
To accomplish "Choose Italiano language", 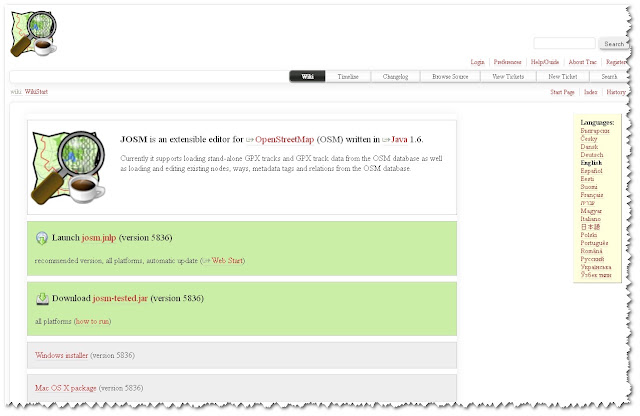I will (x=591, y=219).
